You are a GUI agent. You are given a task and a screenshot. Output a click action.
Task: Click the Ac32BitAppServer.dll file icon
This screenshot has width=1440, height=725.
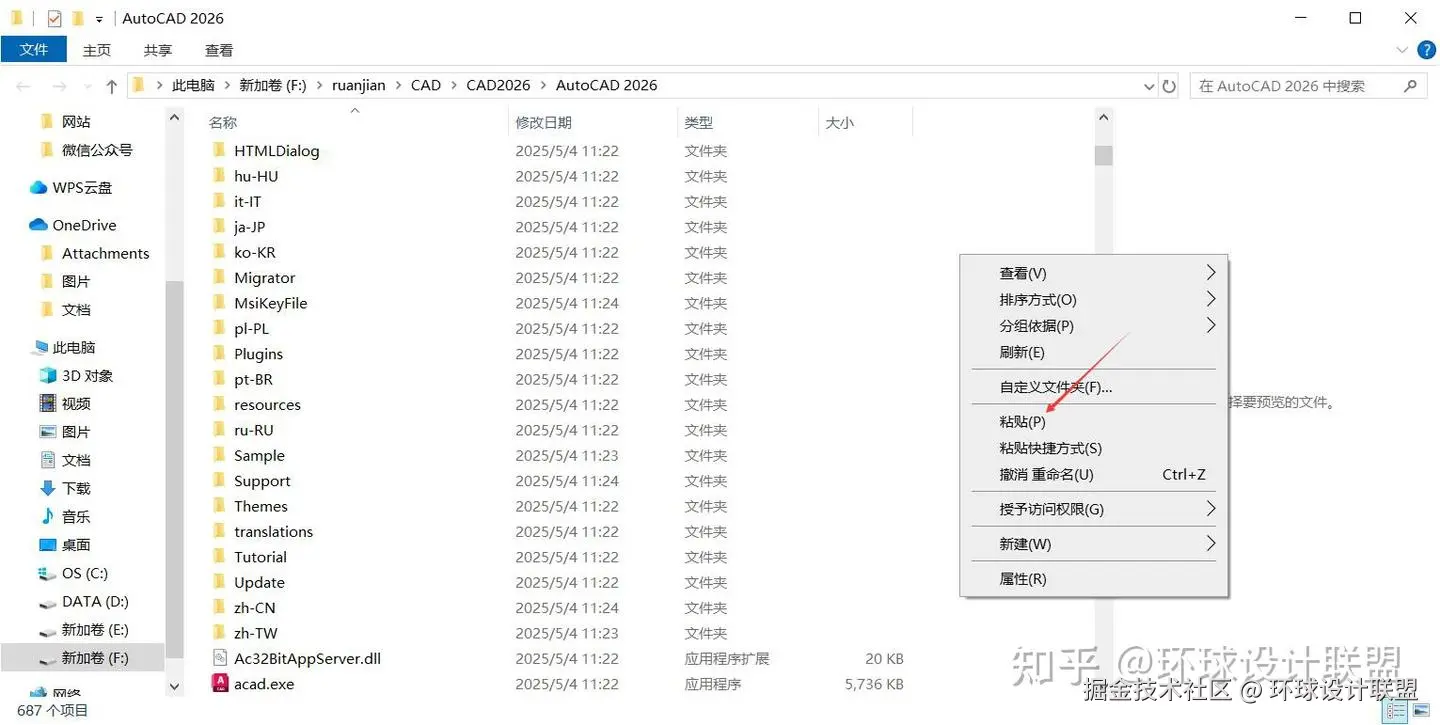point(220,658)
